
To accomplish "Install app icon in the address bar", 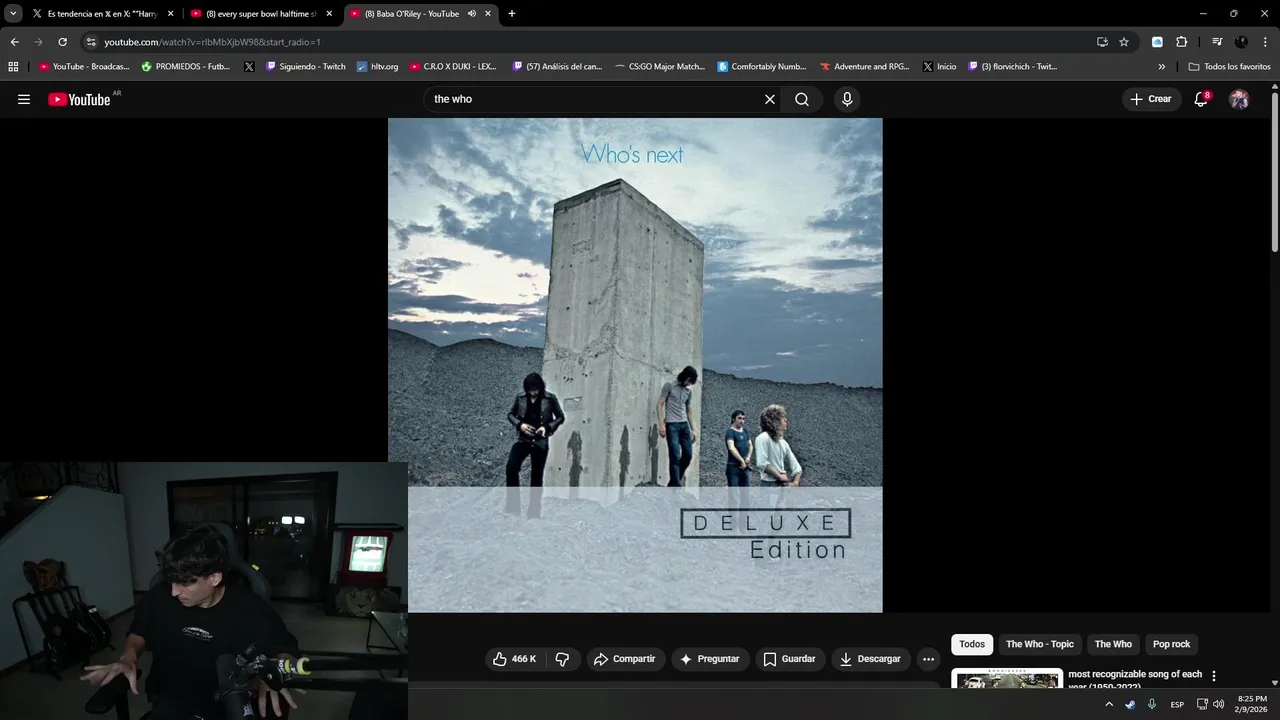I will [1102, 42].
